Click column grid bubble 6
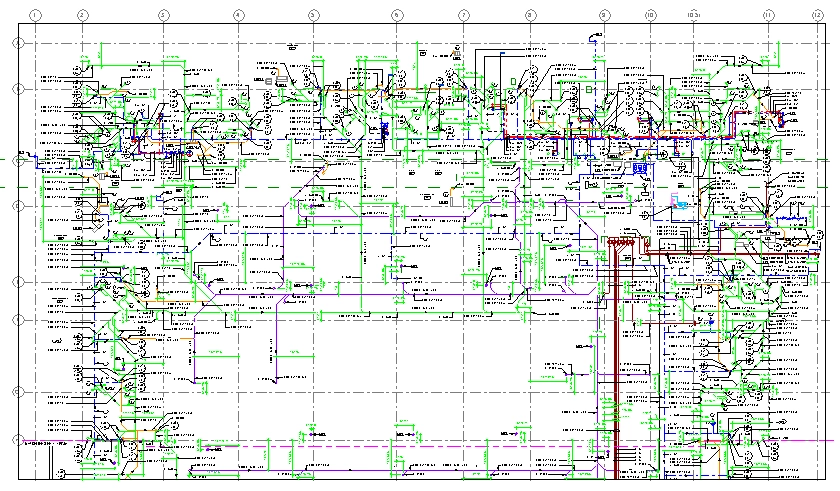The height and width of the screenshot is (491, 840). [x=396, y=15]
